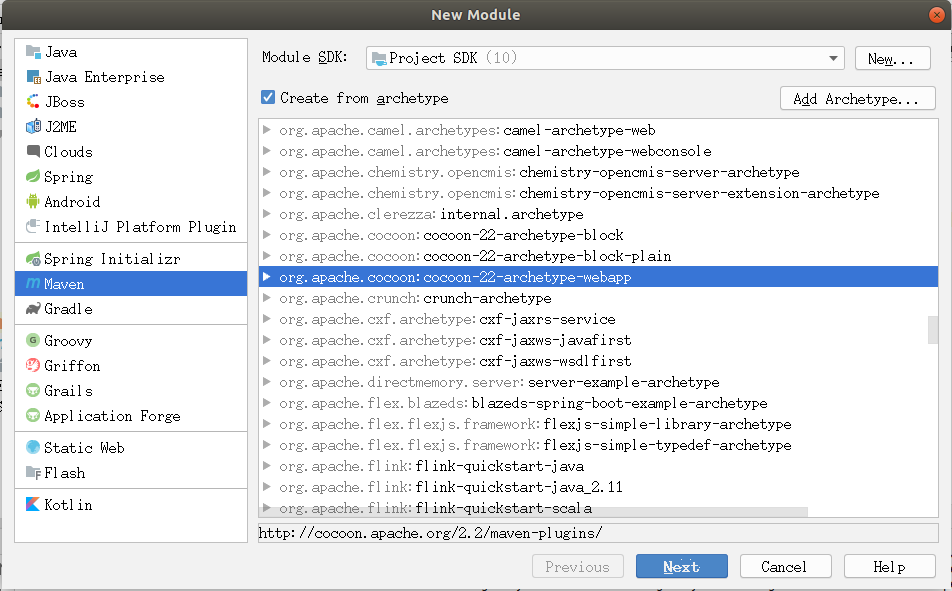Image resolution: width=952 pixels, height=591 pixels.
Task: Click the archetype list vertical scrollbar thumb
Action: click(933, 329)
